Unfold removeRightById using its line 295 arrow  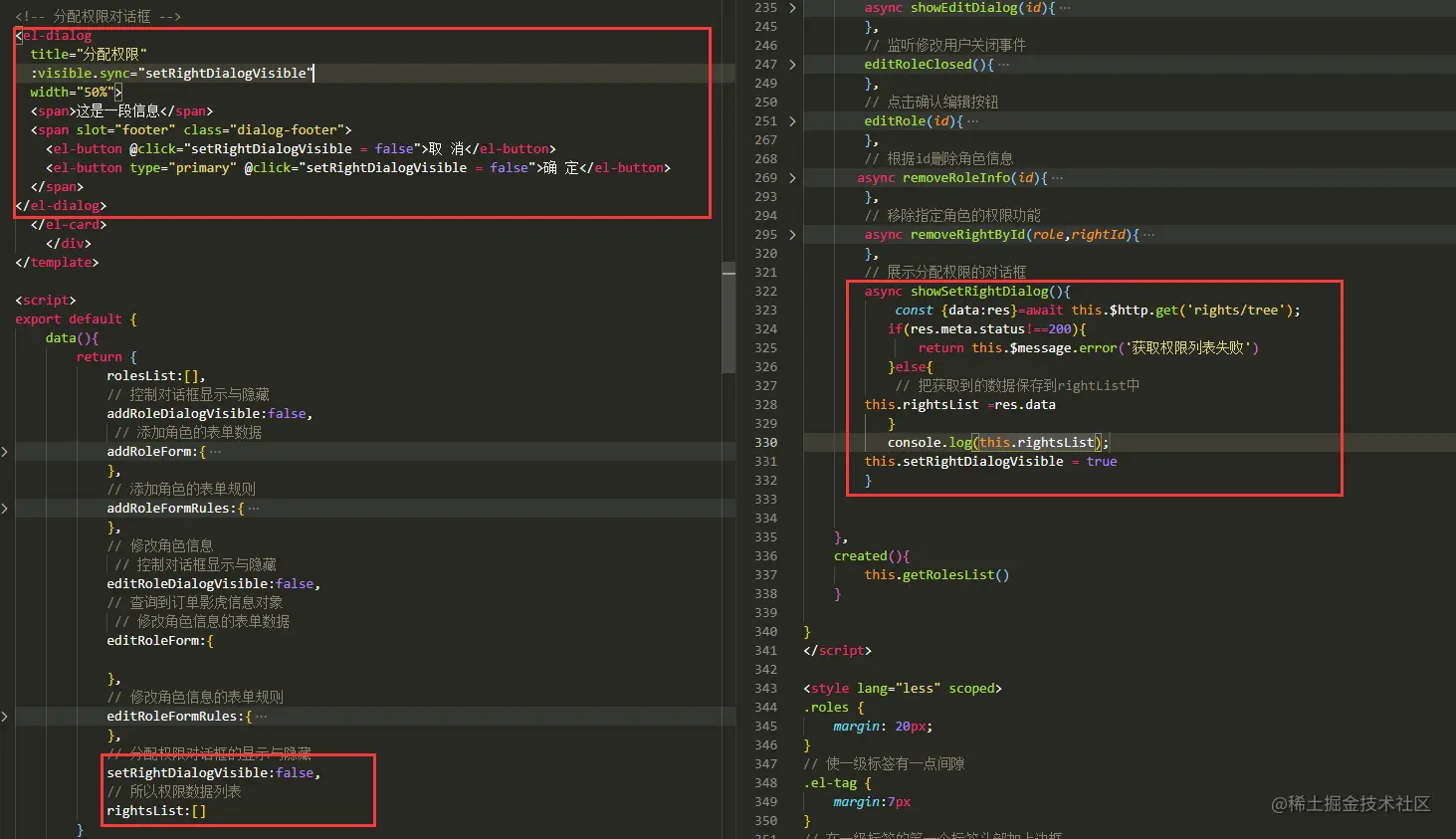[x=792, y=235]
